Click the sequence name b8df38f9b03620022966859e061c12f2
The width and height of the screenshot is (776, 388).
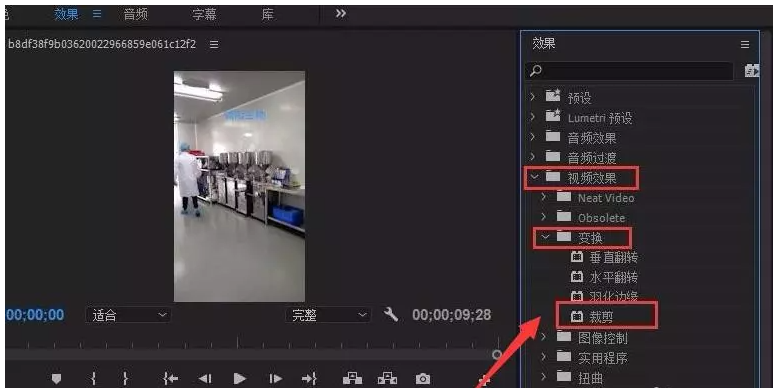tap(102, 45)
